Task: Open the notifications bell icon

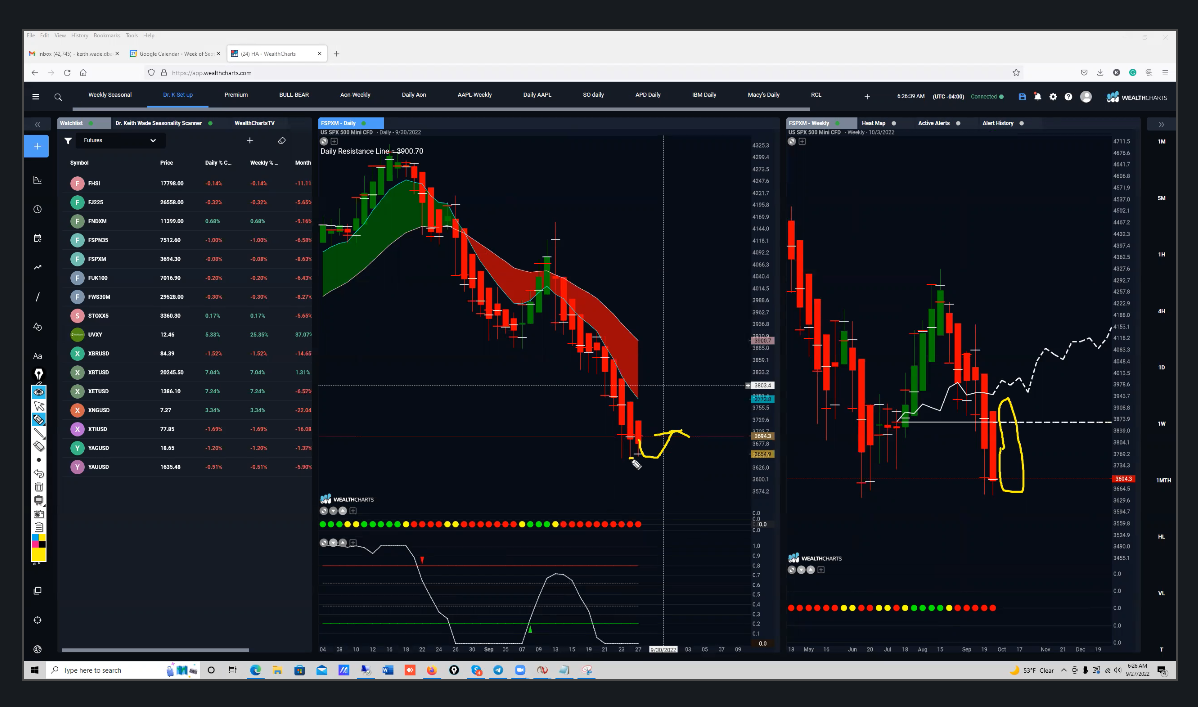Action: pyautogui.click(x=1038, y=96)
